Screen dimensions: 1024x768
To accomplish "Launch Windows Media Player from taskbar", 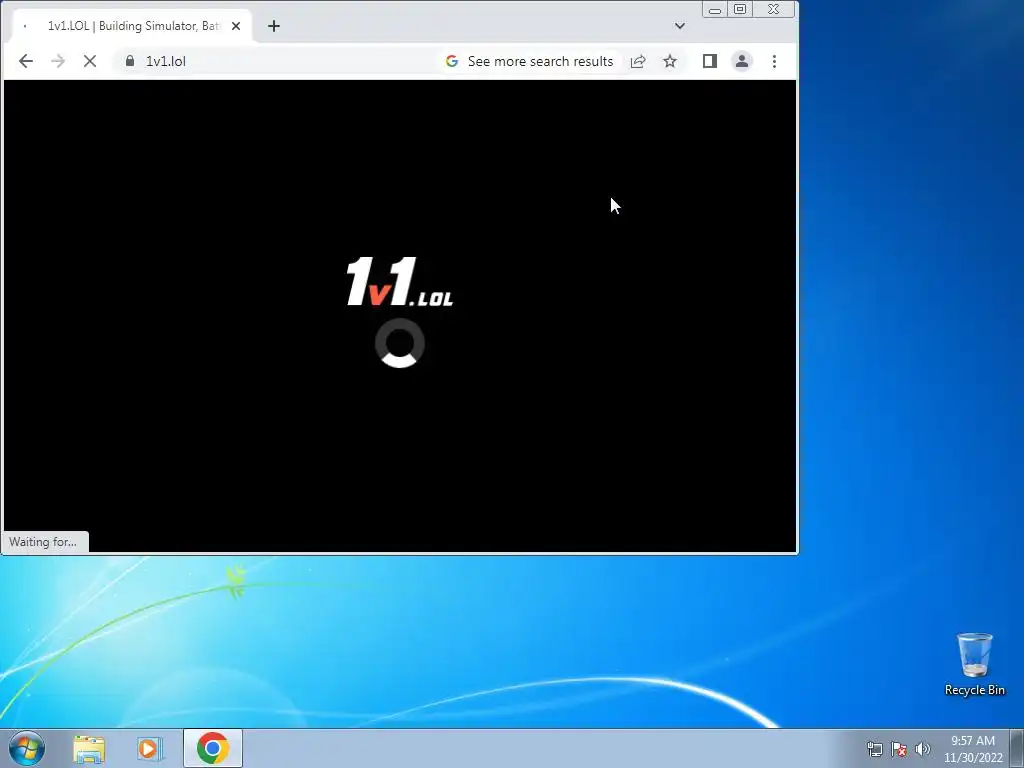I will coord(150,749).
